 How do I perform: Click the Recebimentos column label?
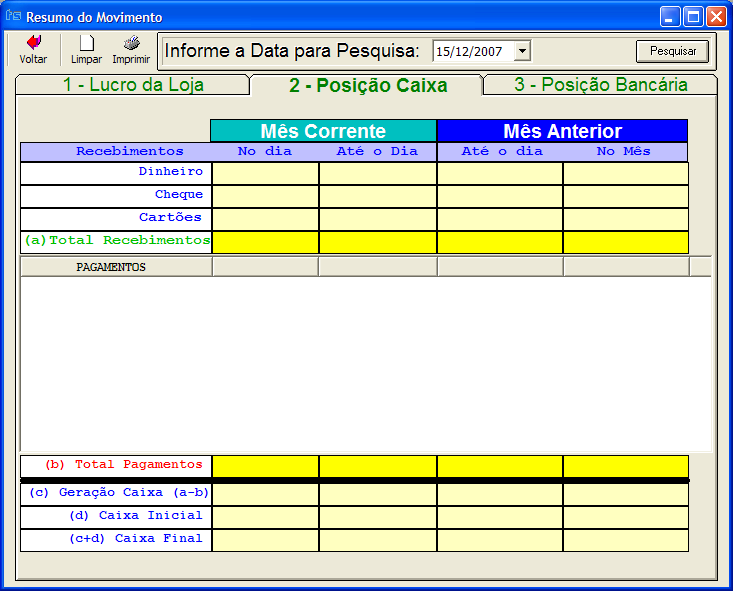(129, 151)
